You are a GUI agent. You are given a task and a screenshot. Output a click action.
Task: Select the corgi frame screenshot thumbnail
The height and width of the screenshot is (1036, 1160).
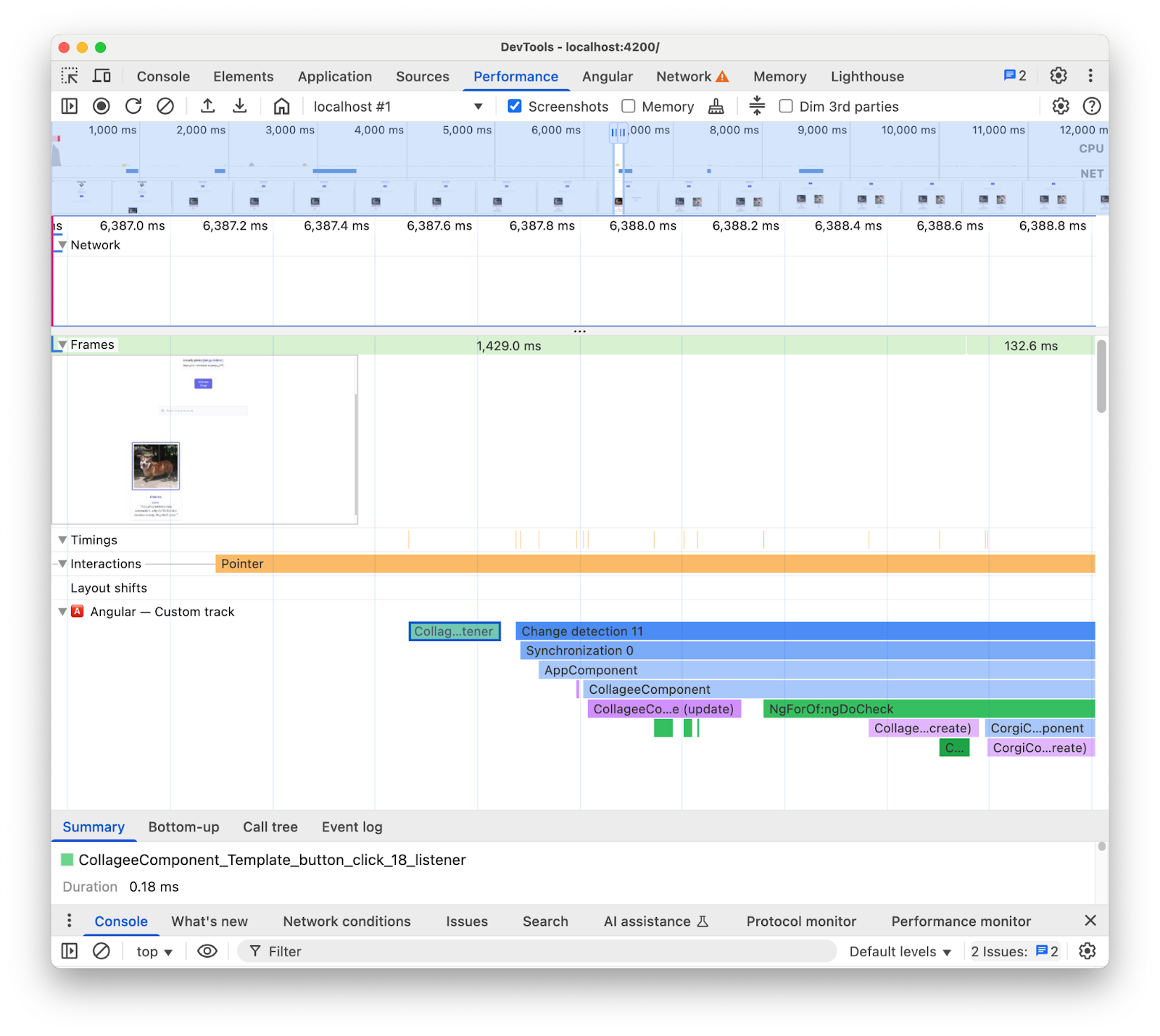tap(156, 468)
